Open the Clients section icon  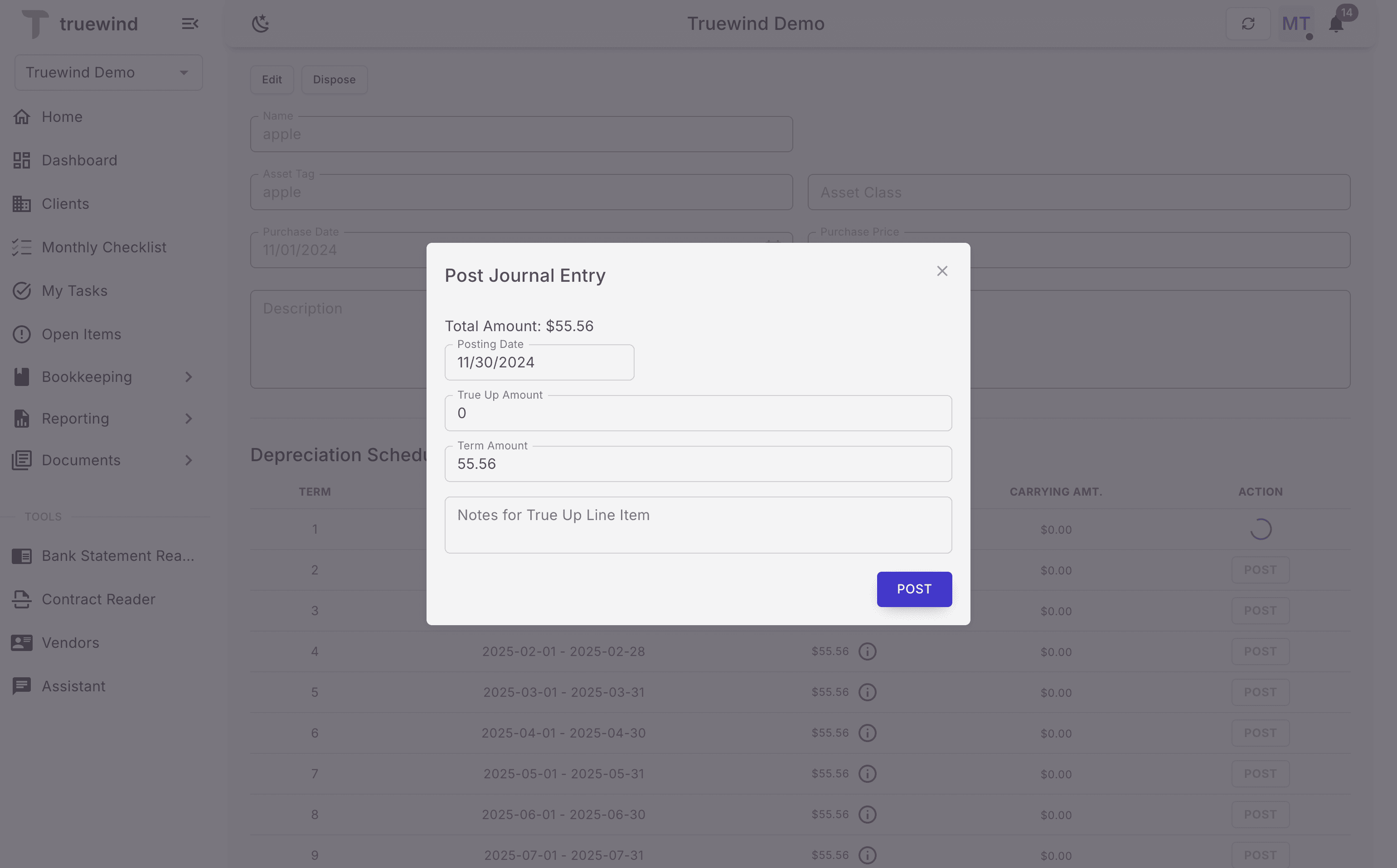(x=22, y=203)
